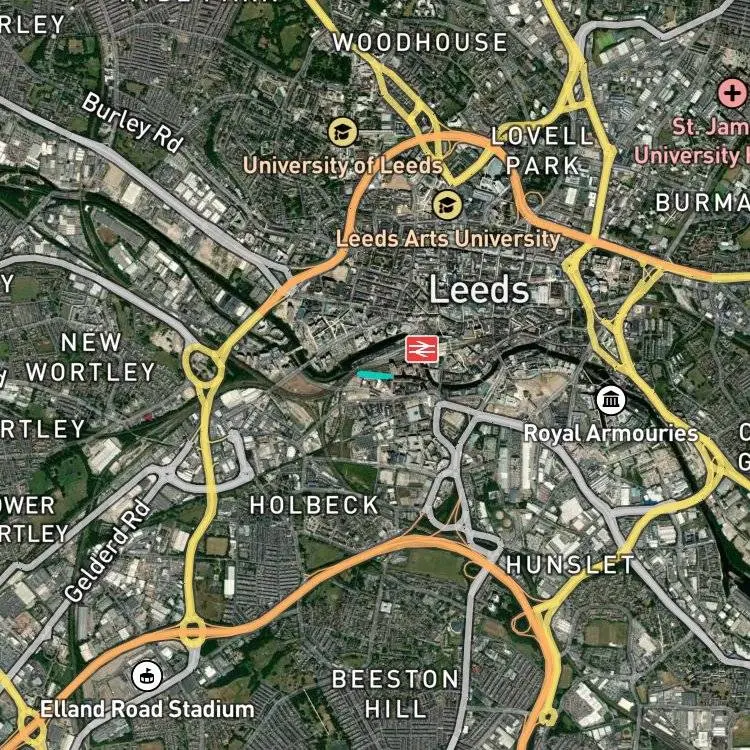Click the Burley Rd road label
The height and width of the screenshot is (750, 750).
(x=132, y=123)
